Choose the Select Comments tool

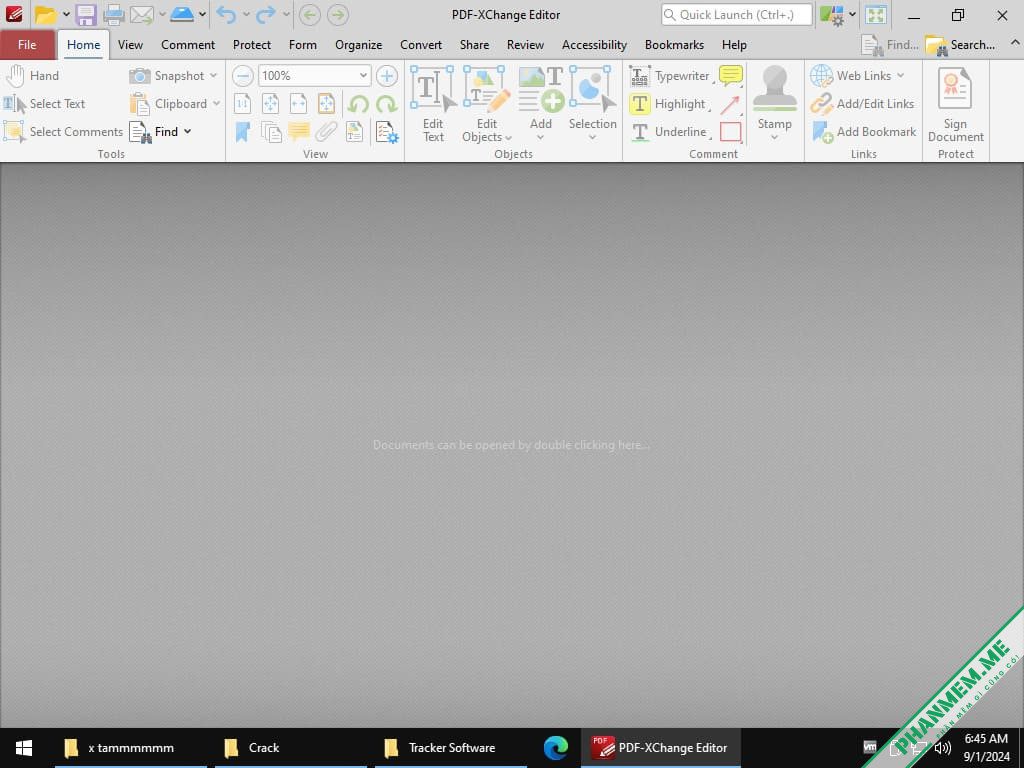click(x=63, y=132)
